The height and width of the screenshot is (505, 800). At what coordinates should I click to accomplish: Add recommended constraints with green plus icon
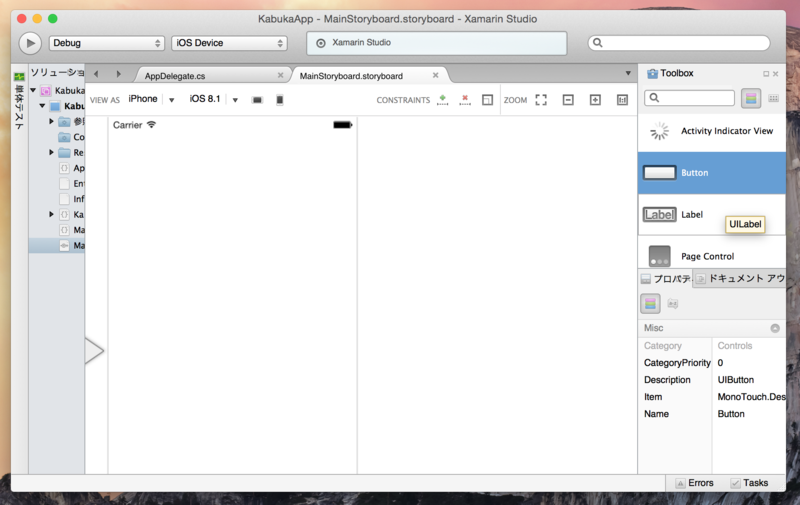442,99
